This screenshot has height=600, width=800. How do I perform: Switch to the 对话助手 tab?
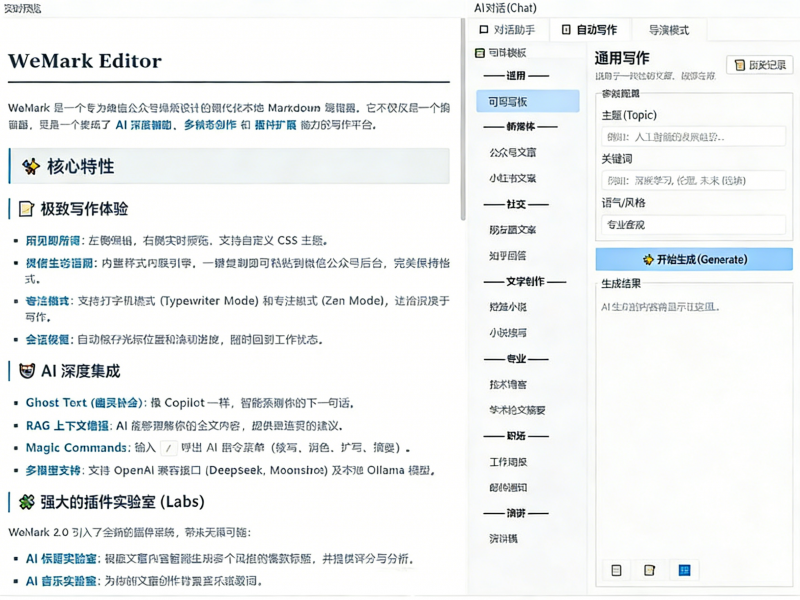click(x=511, y=28)
